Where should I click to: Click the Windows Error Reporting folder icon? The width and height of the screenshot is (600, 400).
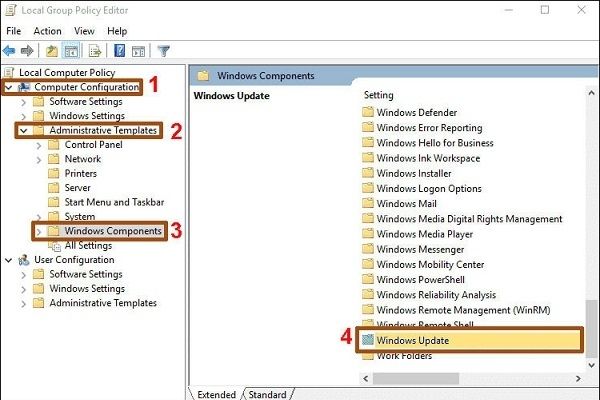pyautogui.click(x=368, y=127)
